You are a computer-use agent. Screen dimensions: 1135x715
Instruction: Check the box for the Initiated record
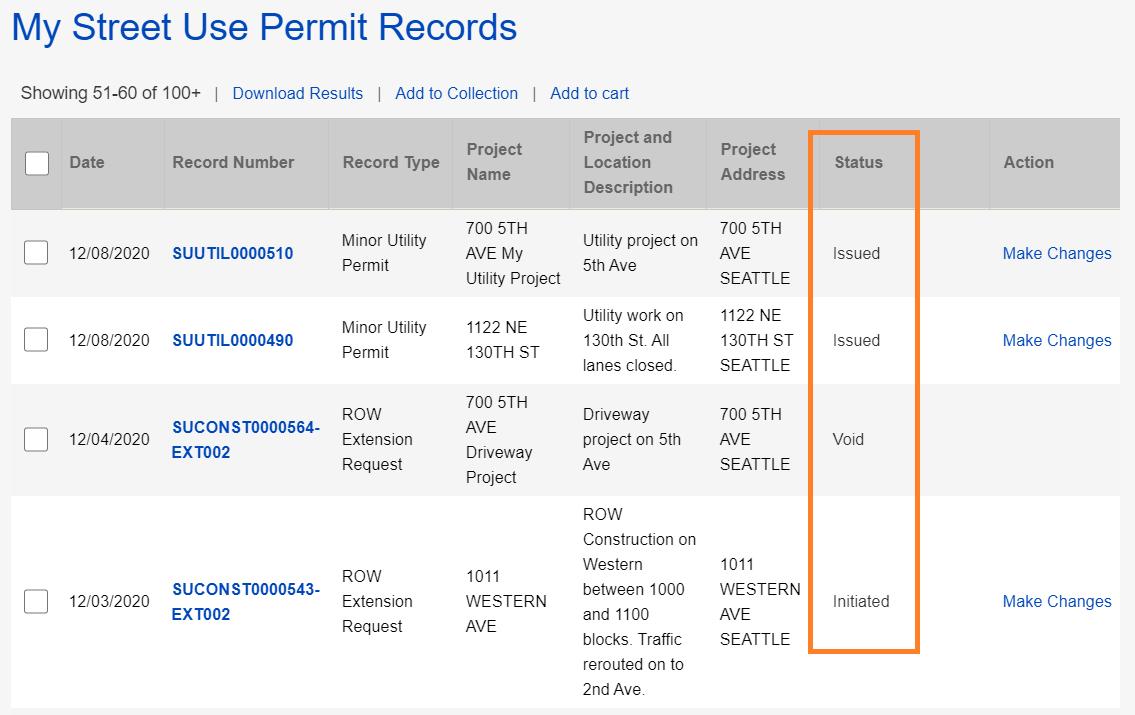36,601
